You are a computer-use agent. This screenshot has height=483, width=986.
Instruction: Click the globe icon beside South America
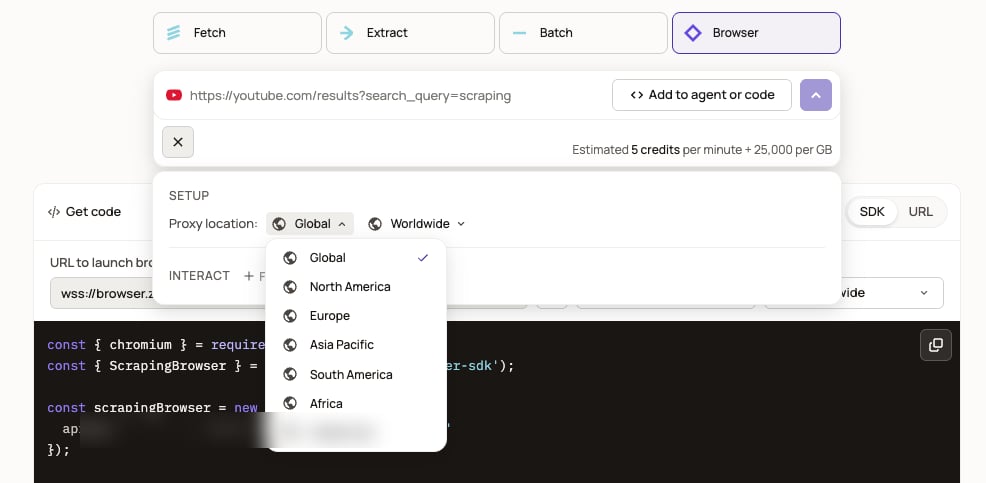pos(290,374)
